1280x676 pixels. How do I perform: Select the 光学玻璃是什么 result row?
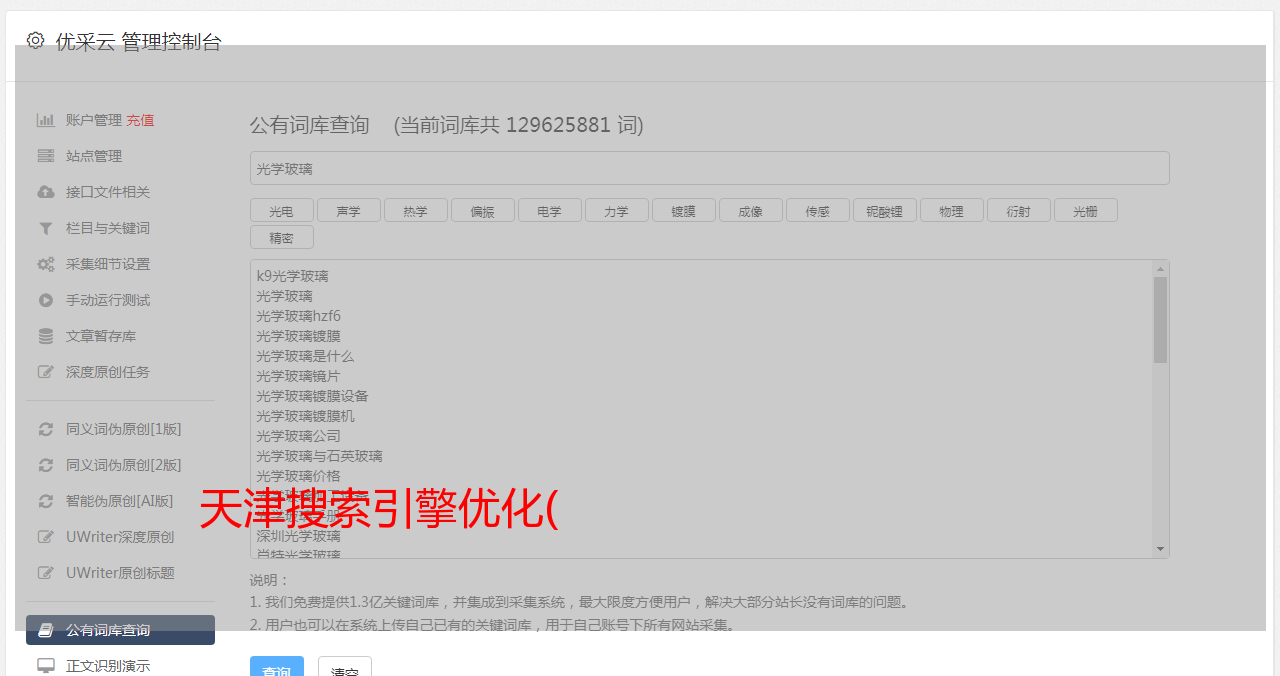click(x=305, y=356)
